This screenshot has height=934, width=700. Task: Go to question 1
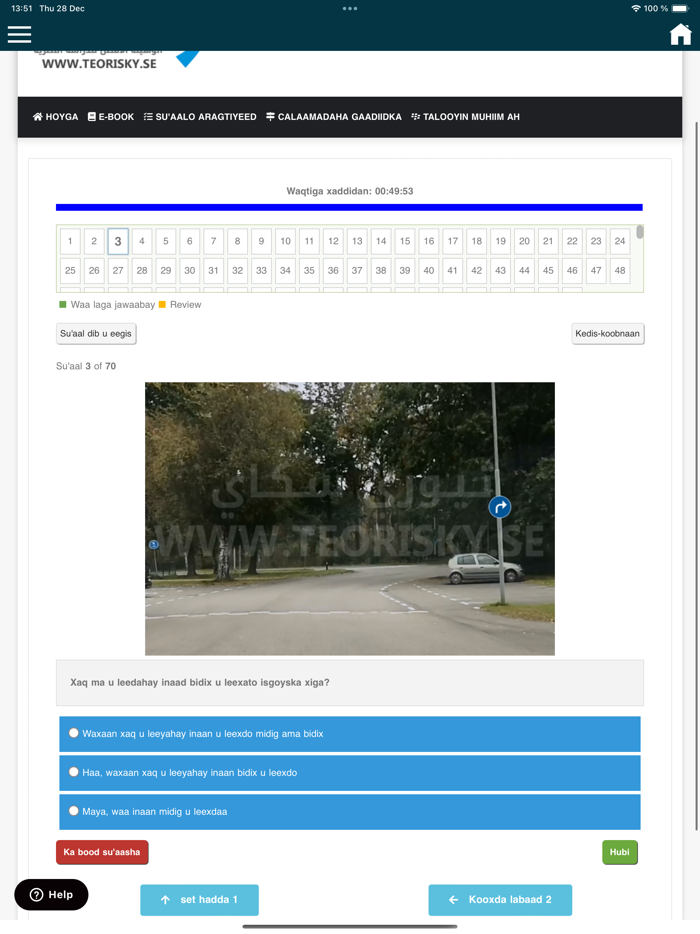[x=70, y=241]
